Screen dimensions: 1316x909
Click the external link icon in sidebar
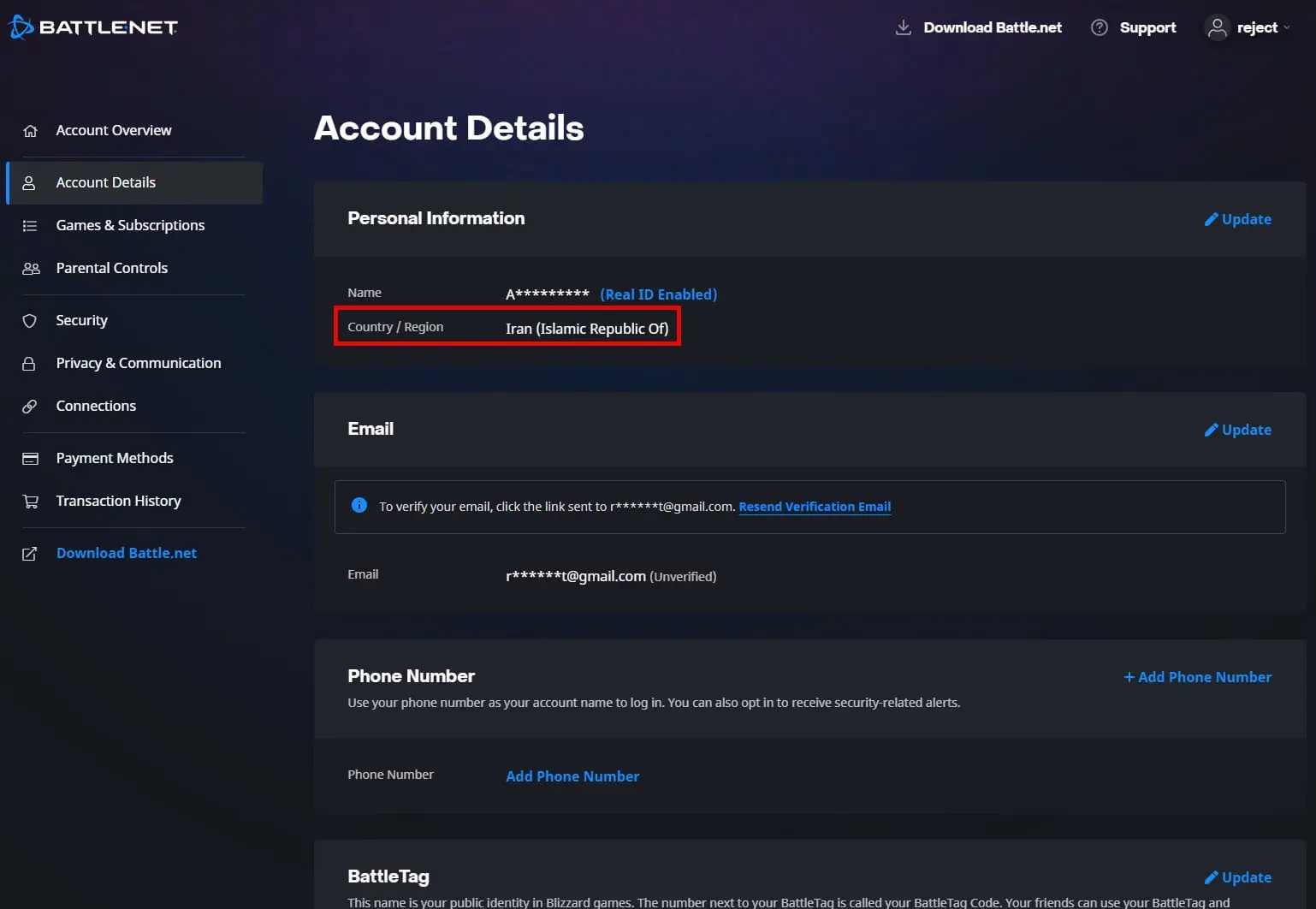[29, 554]
